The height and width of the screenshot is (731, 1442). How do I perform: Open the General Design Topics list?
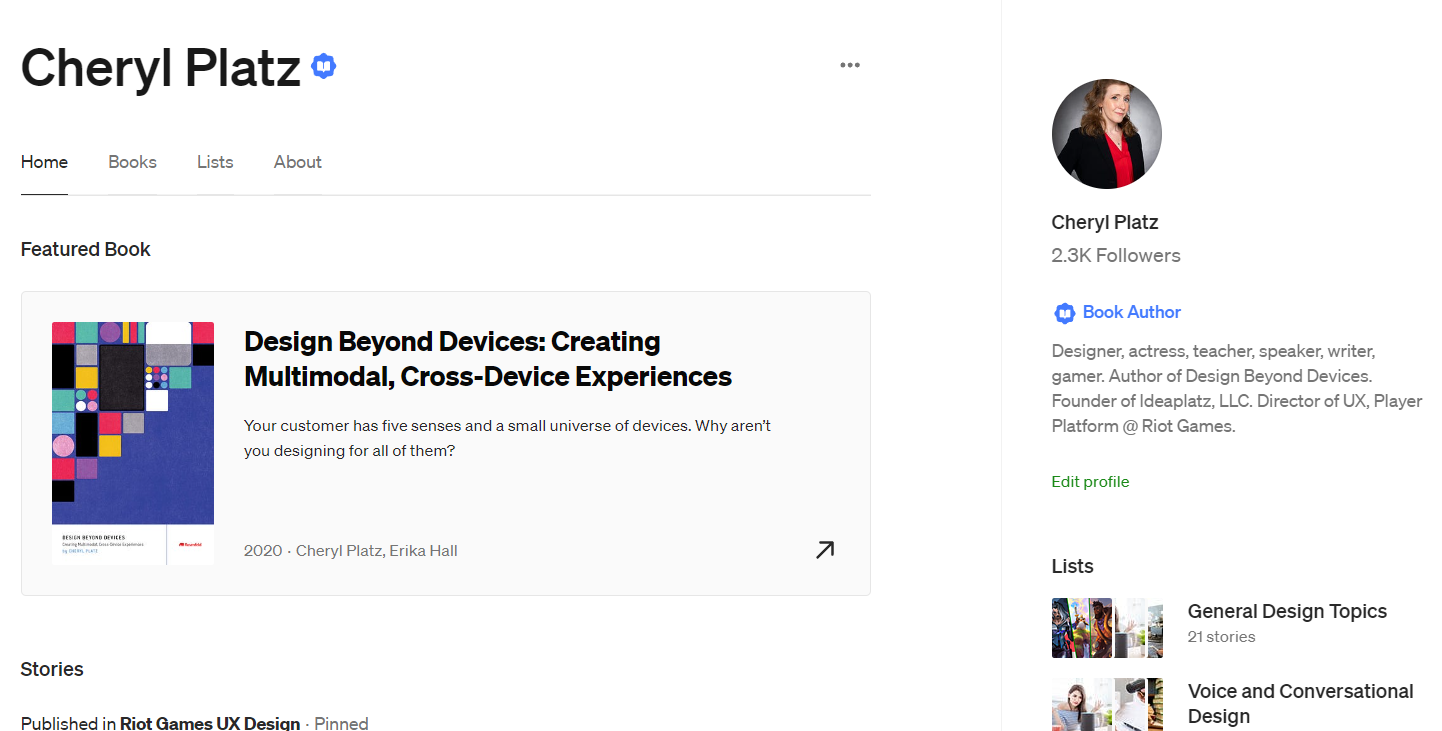[x=1286, y=611]
